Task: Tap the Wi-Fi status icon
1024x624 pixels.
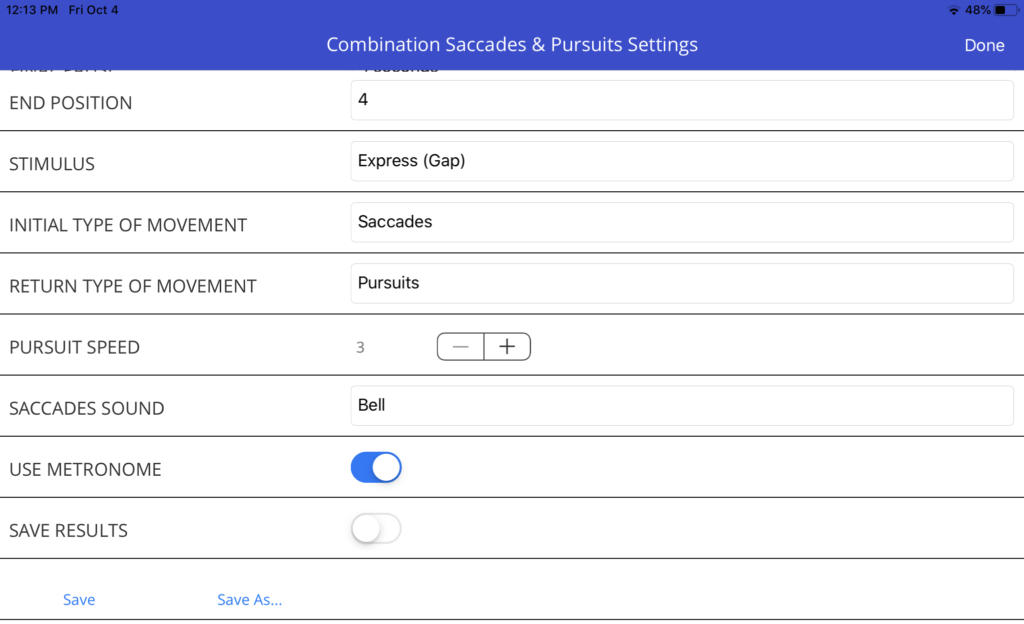Action: [953, 10]
